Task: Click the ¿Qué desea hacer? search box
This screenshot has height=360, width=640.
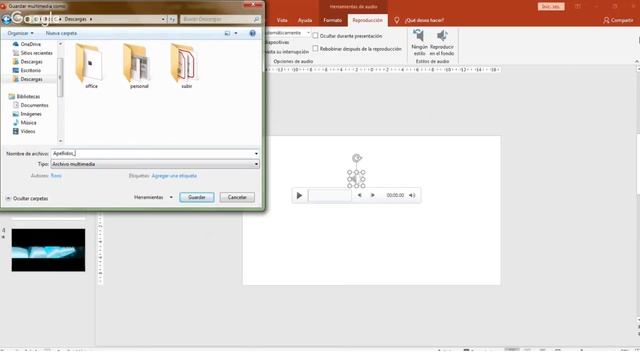Action: 424,20
